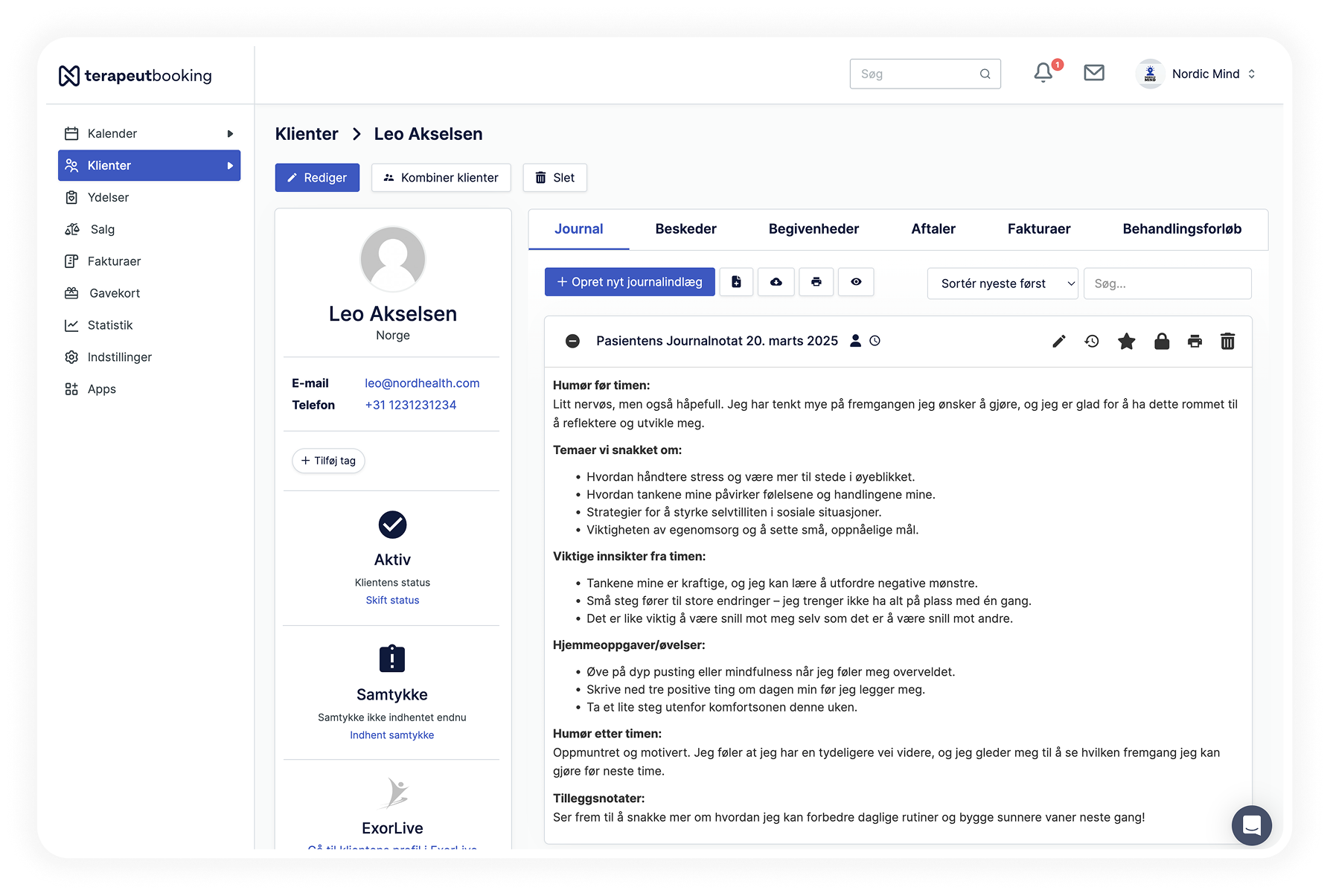Click the pencil edit icon on journal note
1330x896 pixels.
click(x=1058, y=342)
